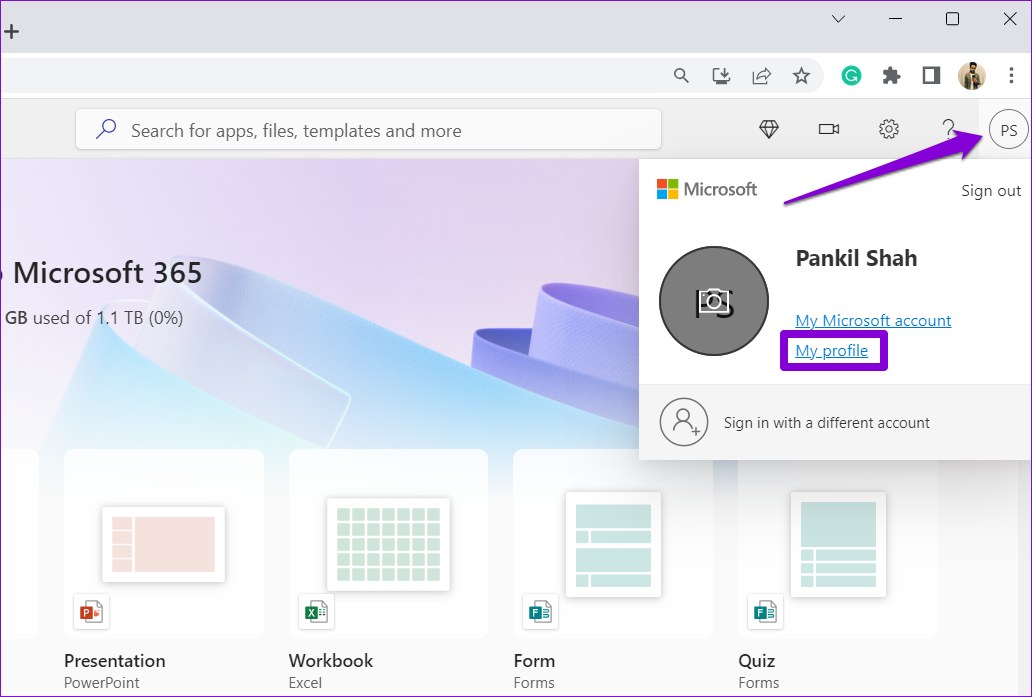
Task: Open the Forms icon on the Quiz tile
Action: tap(764, 611)
